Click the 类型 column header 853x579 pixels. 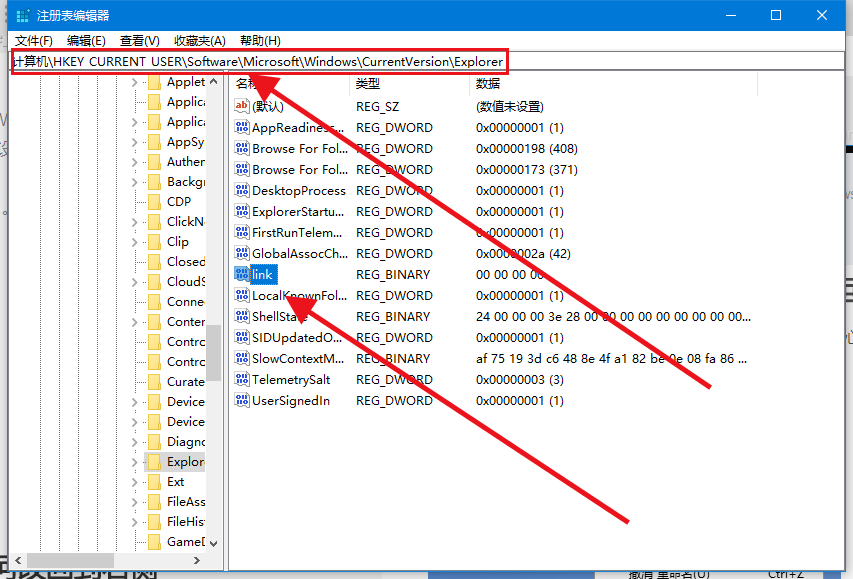pos(409,83)
